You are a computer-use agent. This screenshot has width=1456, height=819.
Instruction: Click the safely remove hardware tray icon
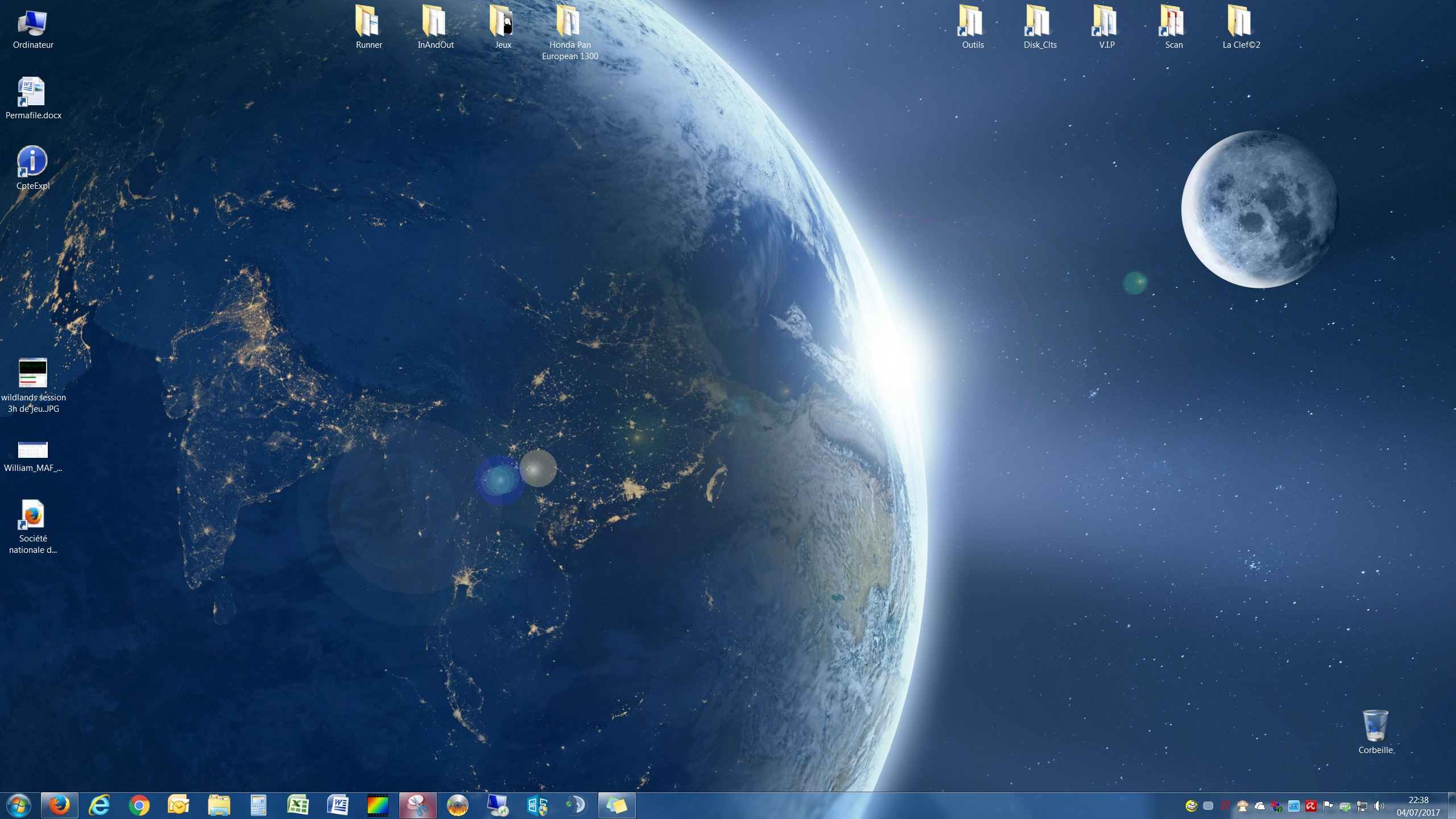point(1345,806)
